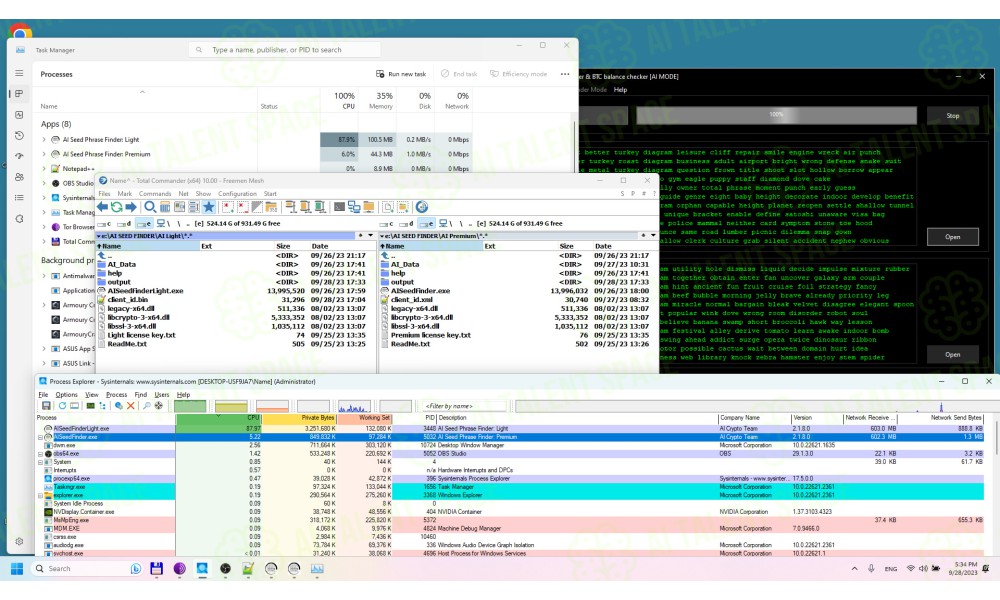Click the process tree icon in Process Explorer toolbar
This screenshot has width=1000, height=600.
pos(102,406)
